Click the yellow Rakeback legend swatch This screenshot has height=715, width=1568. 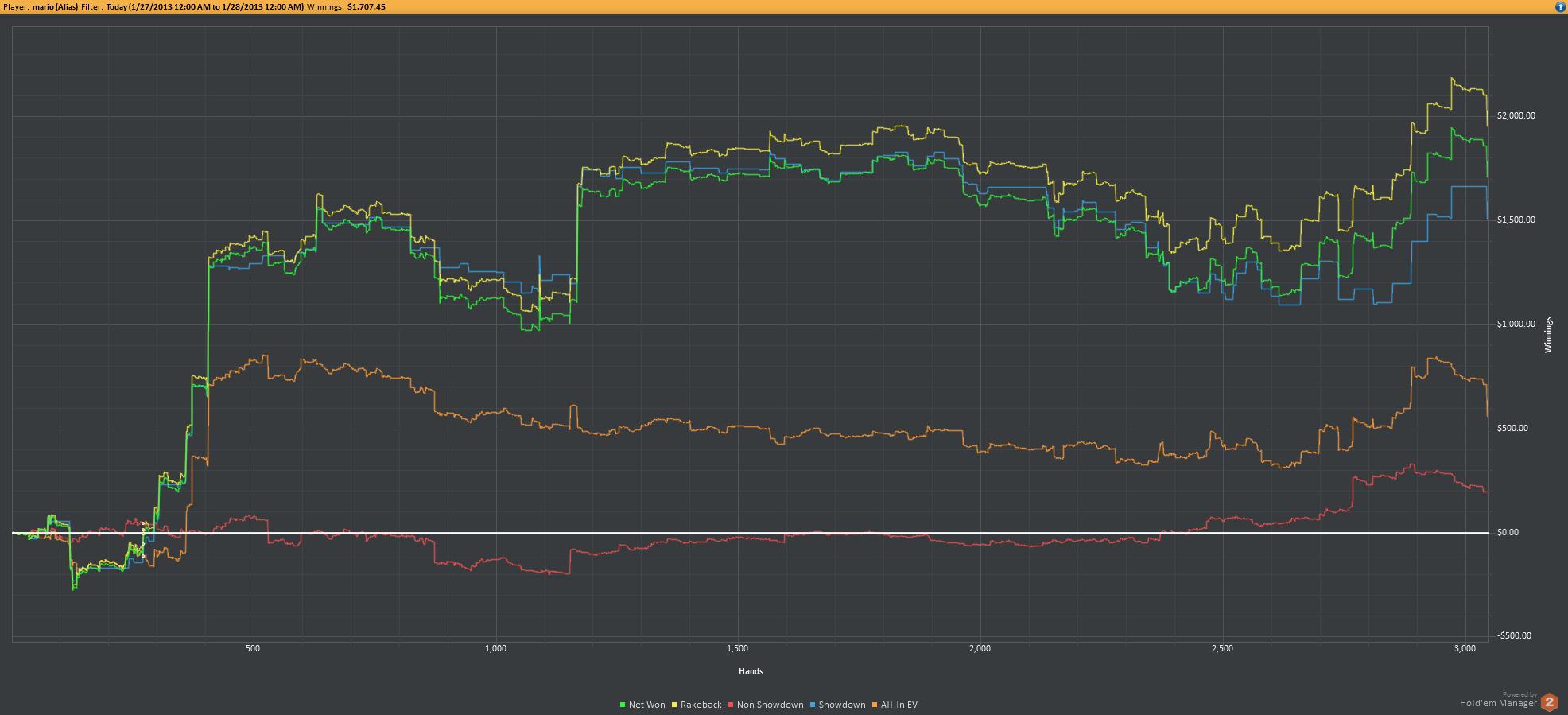coord(675,705)
